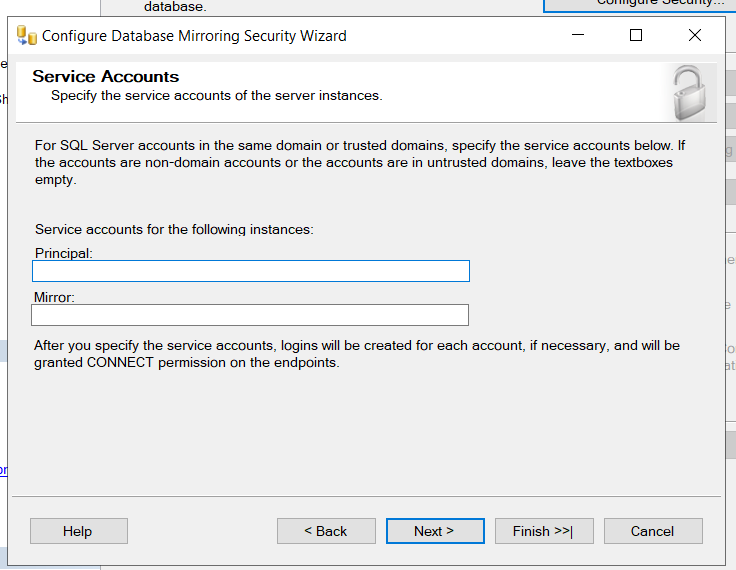Click the 'Mirror:' label
This screenshot has width=736, height=570.
point(54,297)
